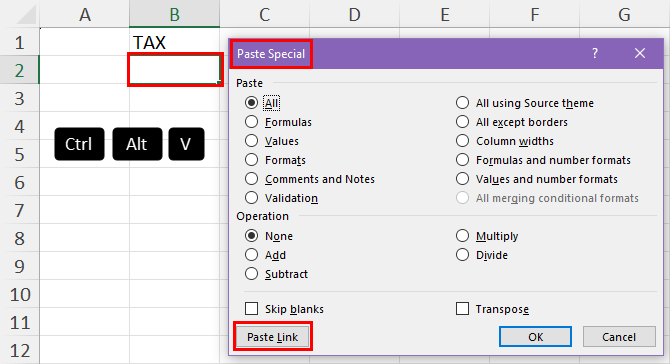Close the Paste Special dialog
Viewport: 670px width, 364px height.
pos(640,53)
